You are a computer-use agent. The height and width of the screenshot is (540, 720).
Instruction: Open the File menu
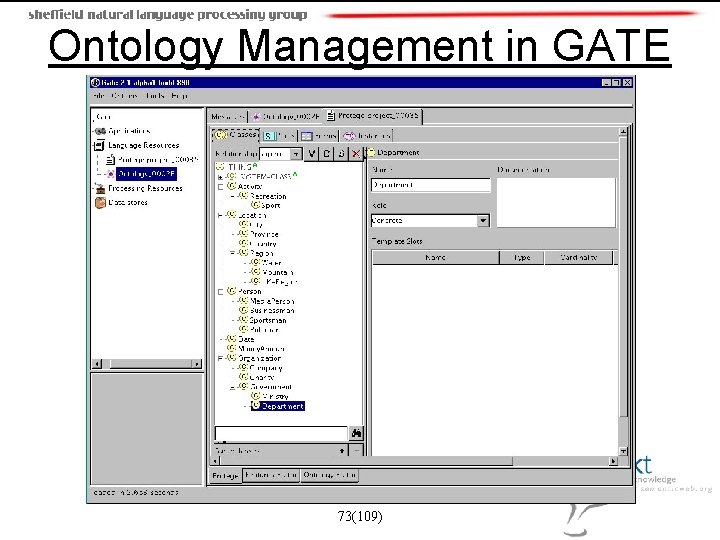99,96
